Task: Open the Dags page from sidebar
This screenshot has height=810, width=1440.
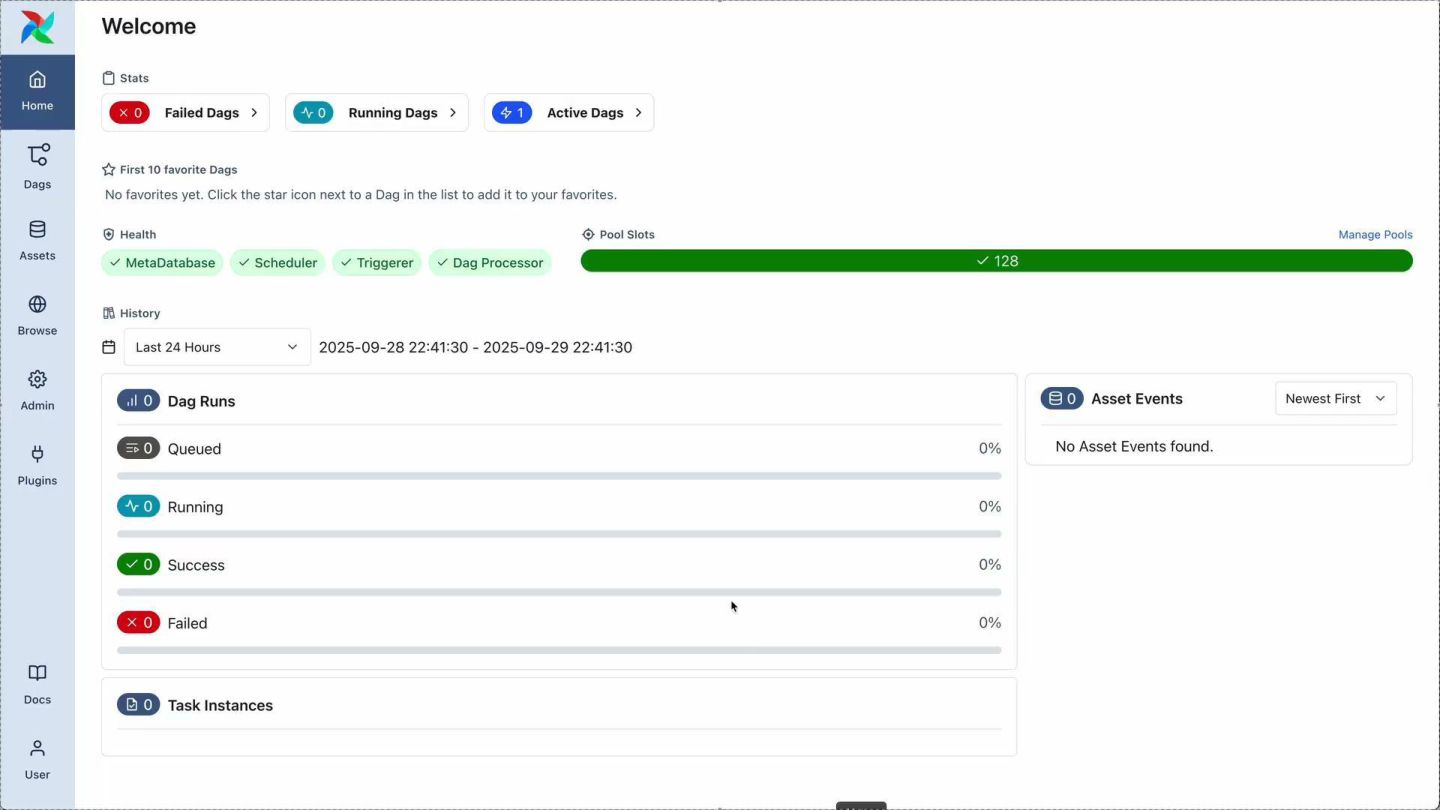Action: pos(37,167)
